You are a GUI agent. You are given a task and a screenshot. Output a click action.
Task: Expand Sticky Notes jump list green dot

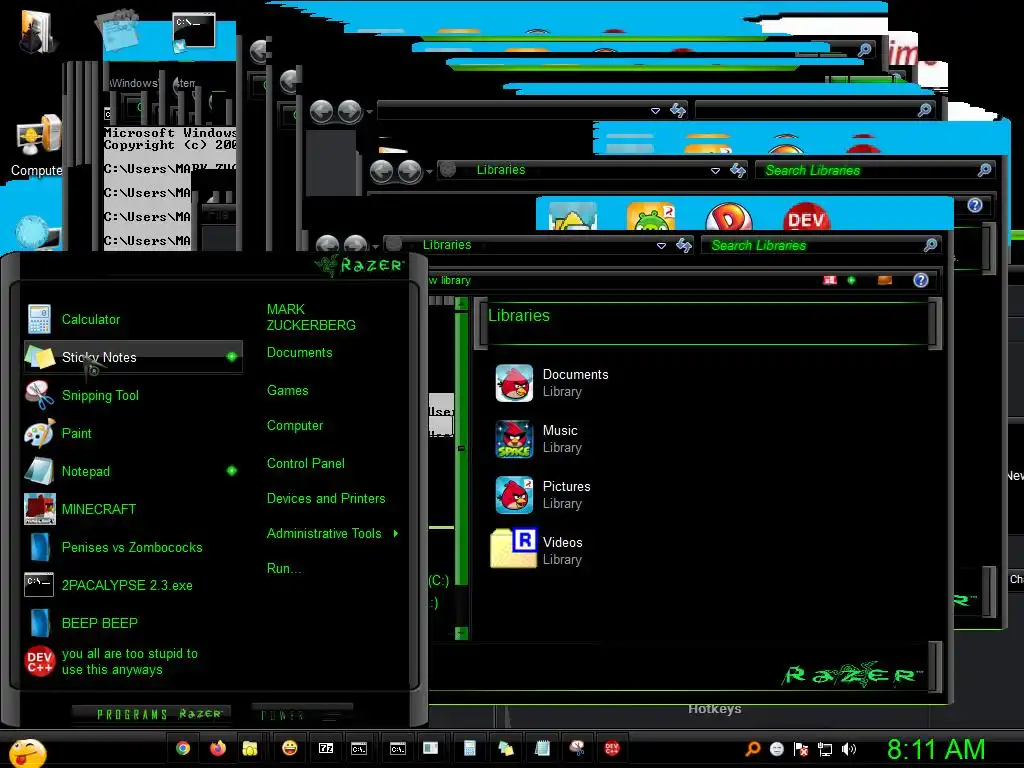(231, 357)
